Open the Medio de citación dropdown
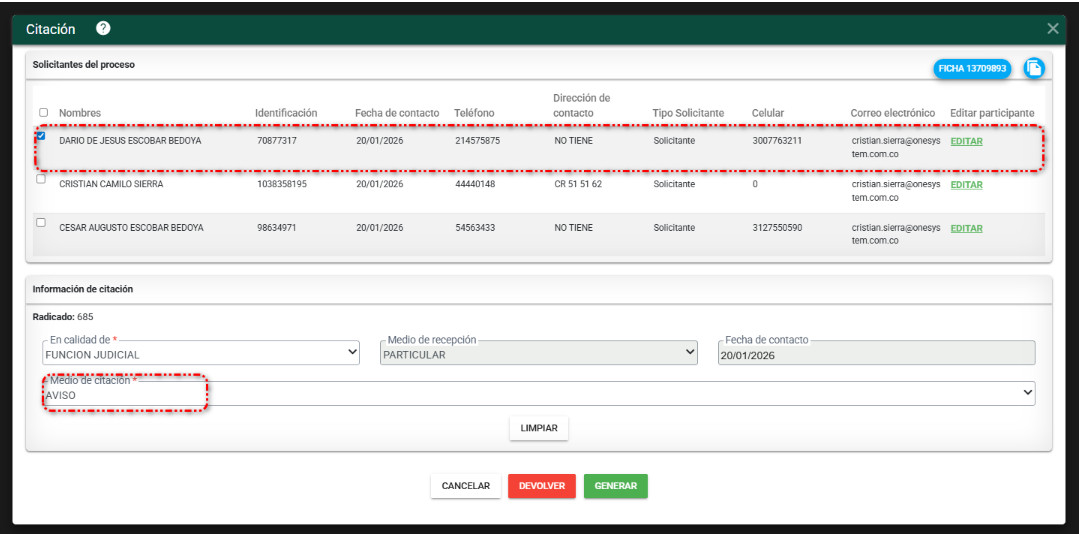This screenshot has height=534, width=1079. [538, 394]
